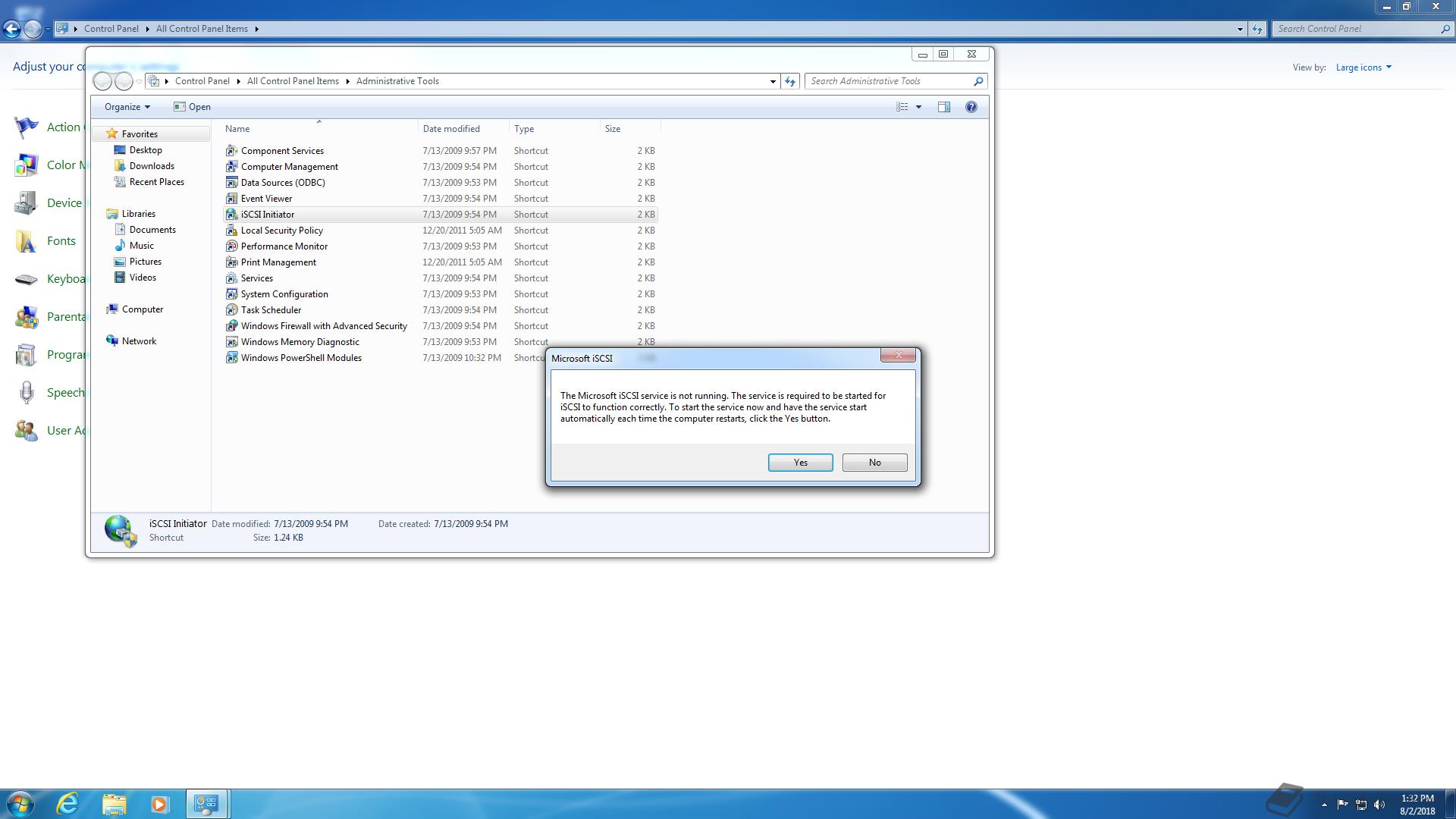Select the iSCSI Initiator list icon
Viewport: 1456px width, 819px height.
pos(231,215)
